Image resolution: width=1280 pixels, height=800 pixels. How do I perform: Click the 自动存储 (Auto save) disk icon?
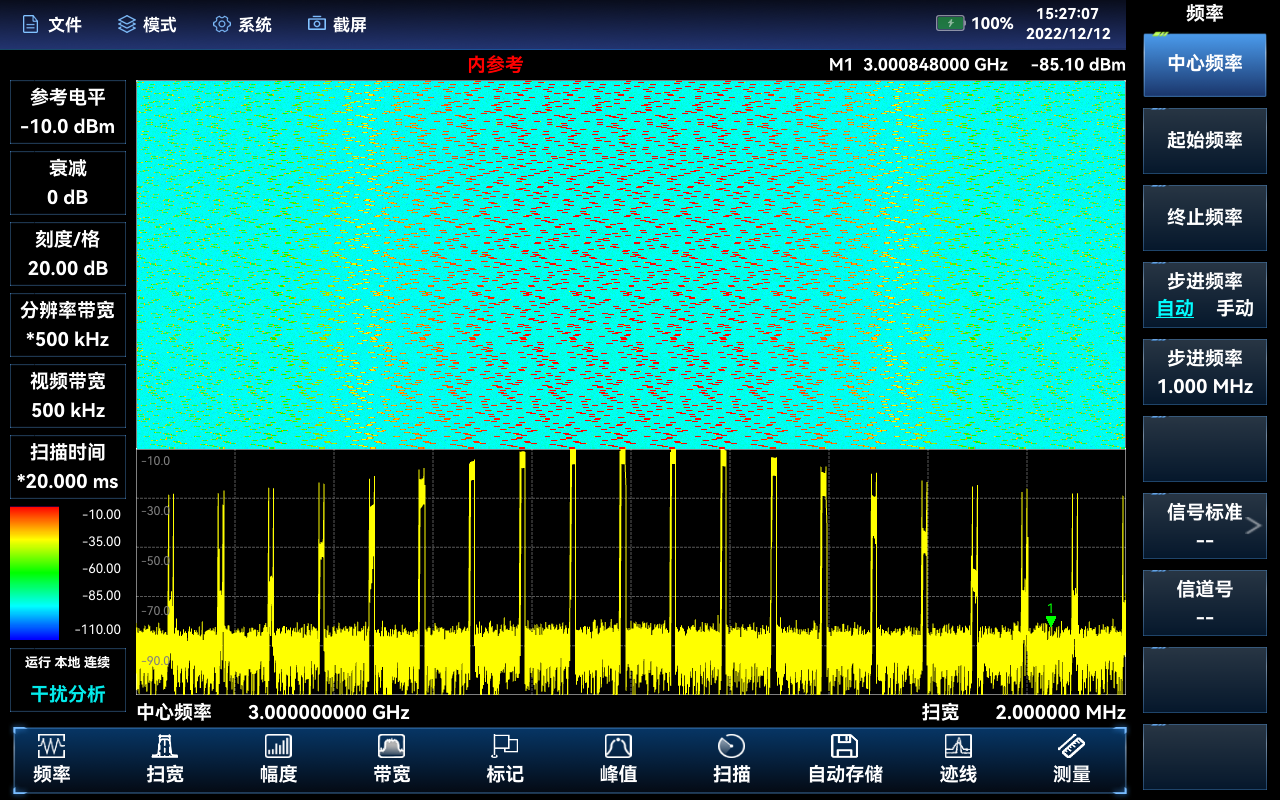click(x=845, y=747)
